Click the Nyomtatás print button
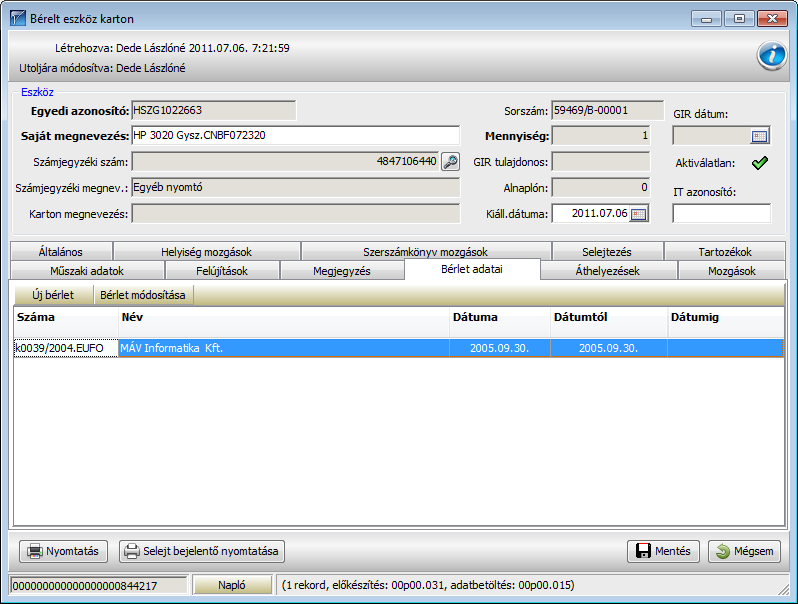798x604 pixels. click(64, 551)
